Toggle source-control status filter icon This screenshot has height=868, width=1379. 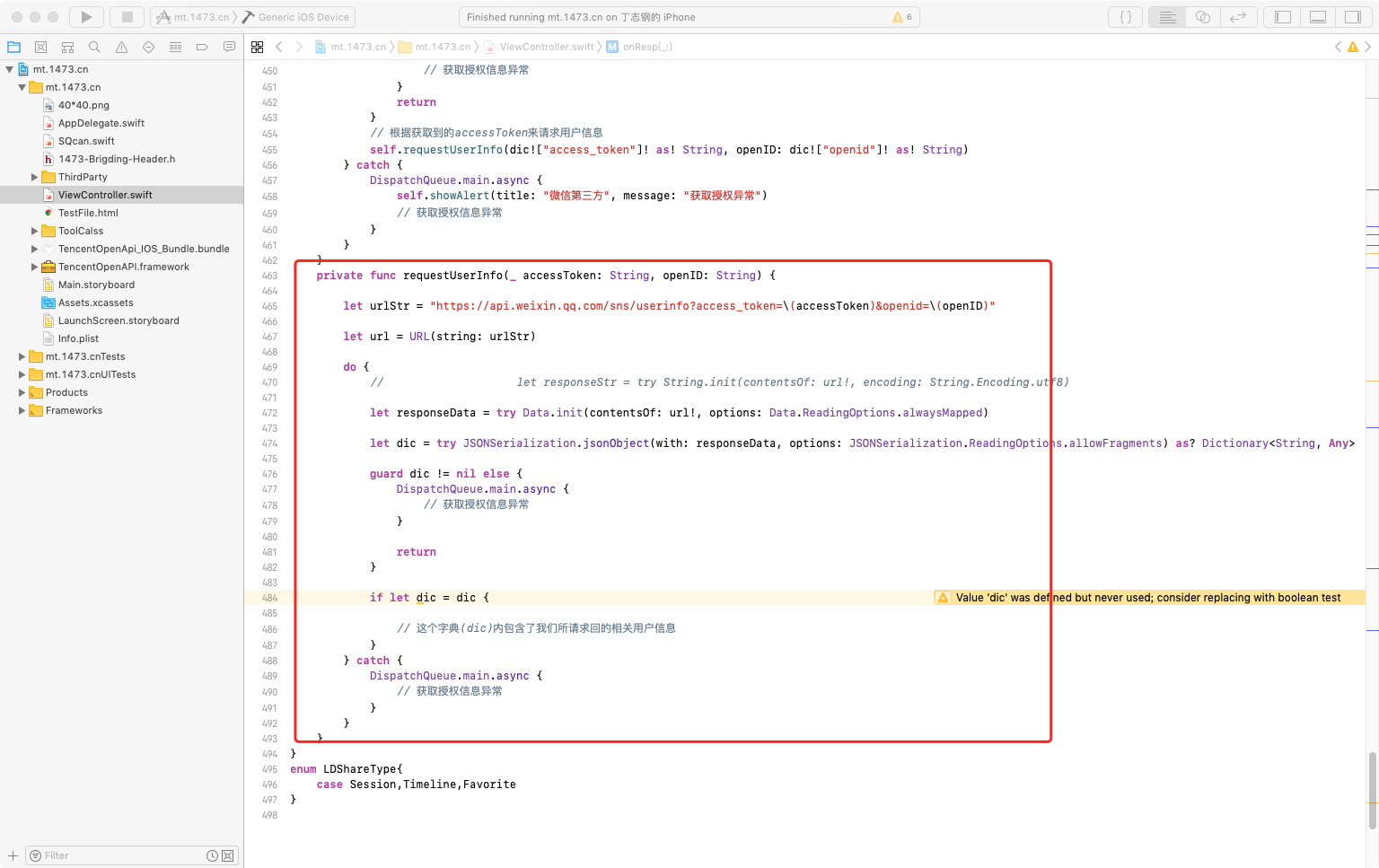(x=227, y=855)
